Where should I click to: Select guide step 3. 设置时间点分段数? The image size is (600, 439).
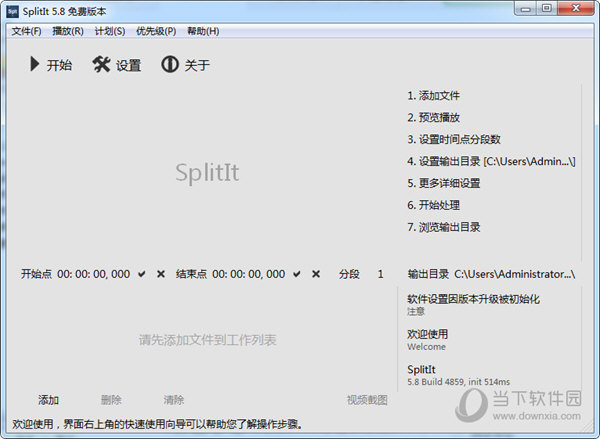[454, 139]
